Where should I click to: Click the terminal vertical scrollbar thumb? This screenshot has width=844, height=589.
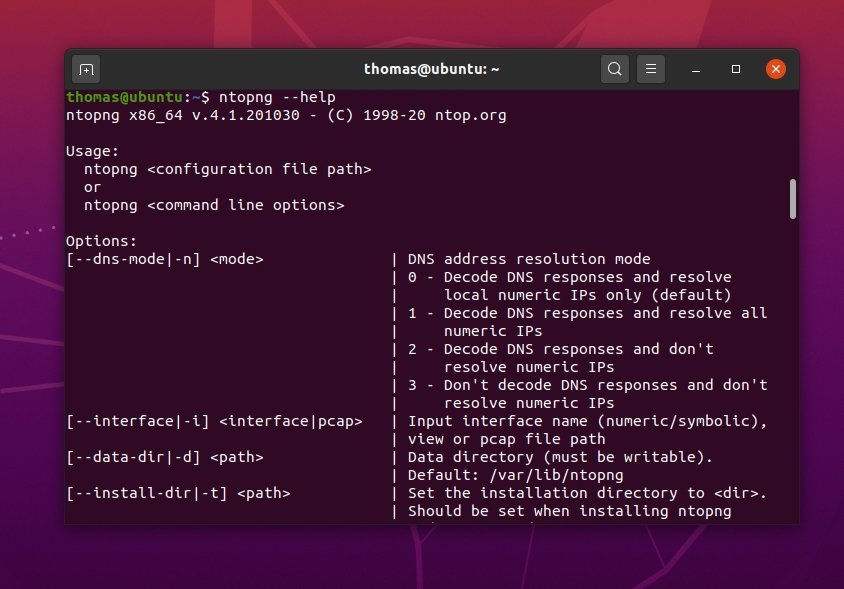pos(792,199)
